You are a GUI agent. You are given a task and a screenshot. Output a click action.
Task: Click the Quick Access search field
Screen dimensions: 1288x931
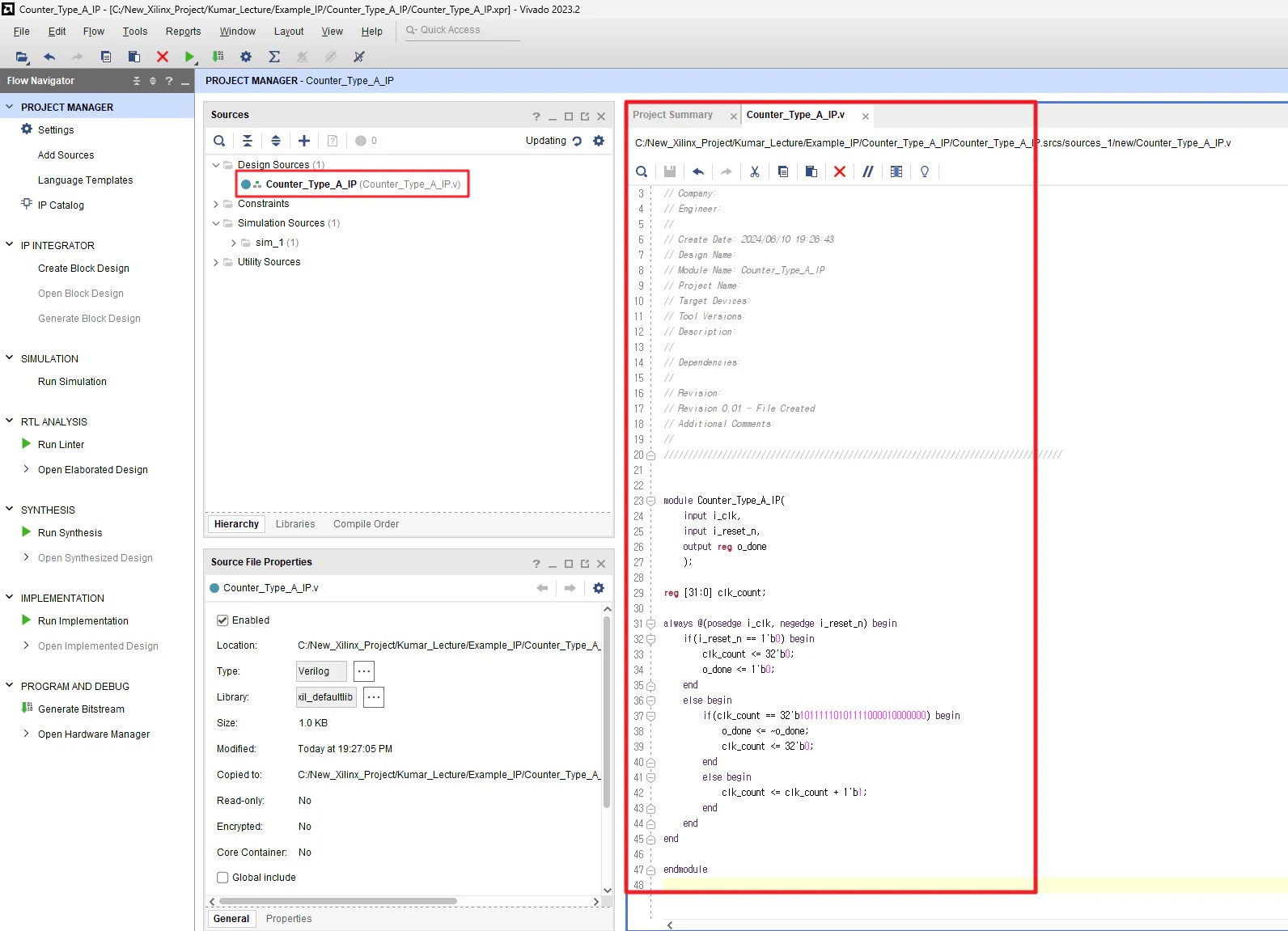(x=463, y=31)
